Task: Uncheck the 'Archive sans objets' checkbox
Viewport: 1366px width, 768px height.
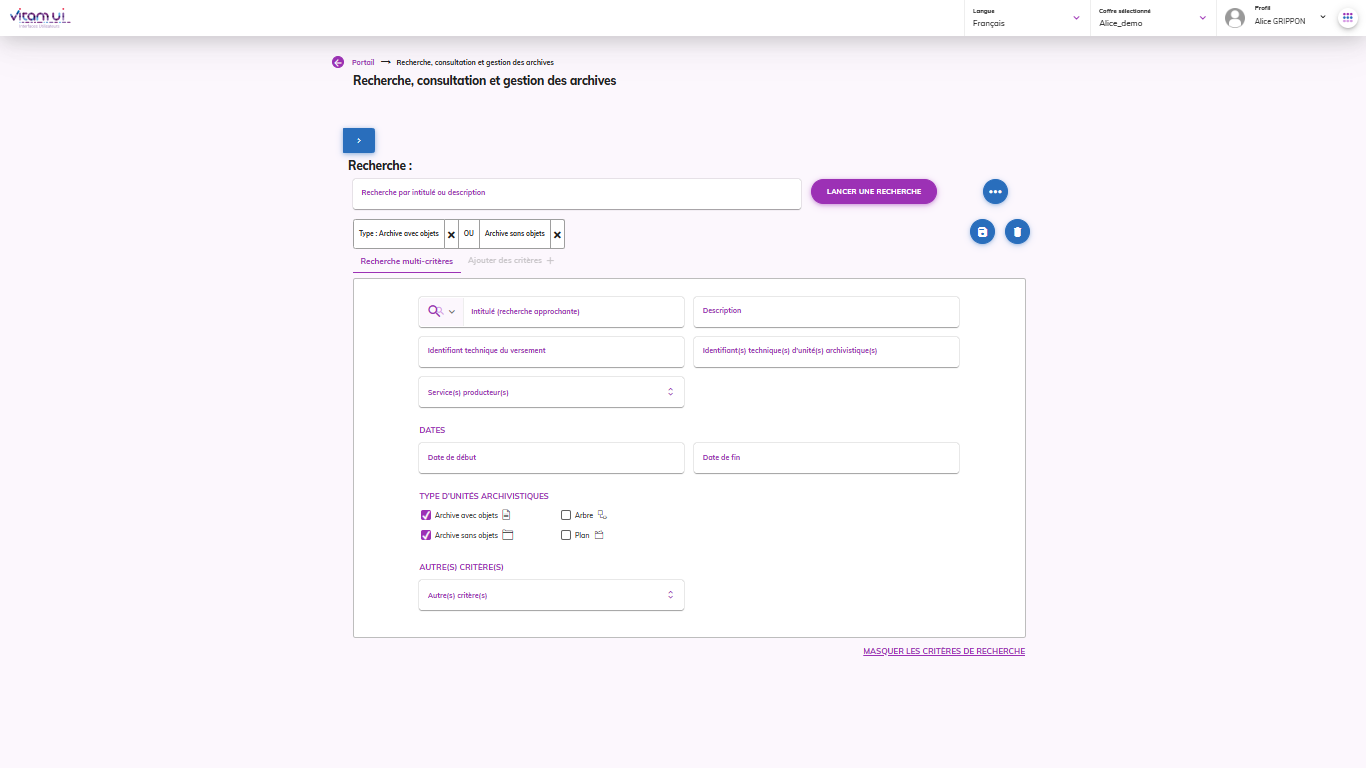Action: pos(426,536)
